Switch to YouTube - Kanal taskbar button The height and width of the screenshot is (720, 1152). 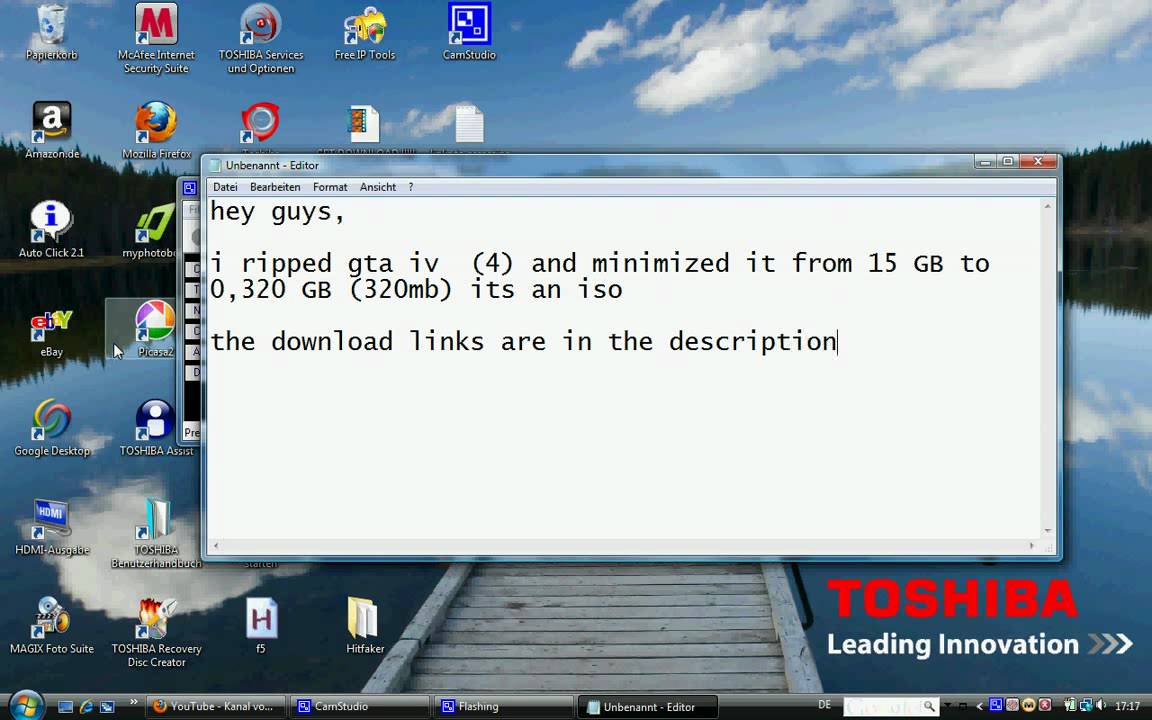click(x=215, y=707)
